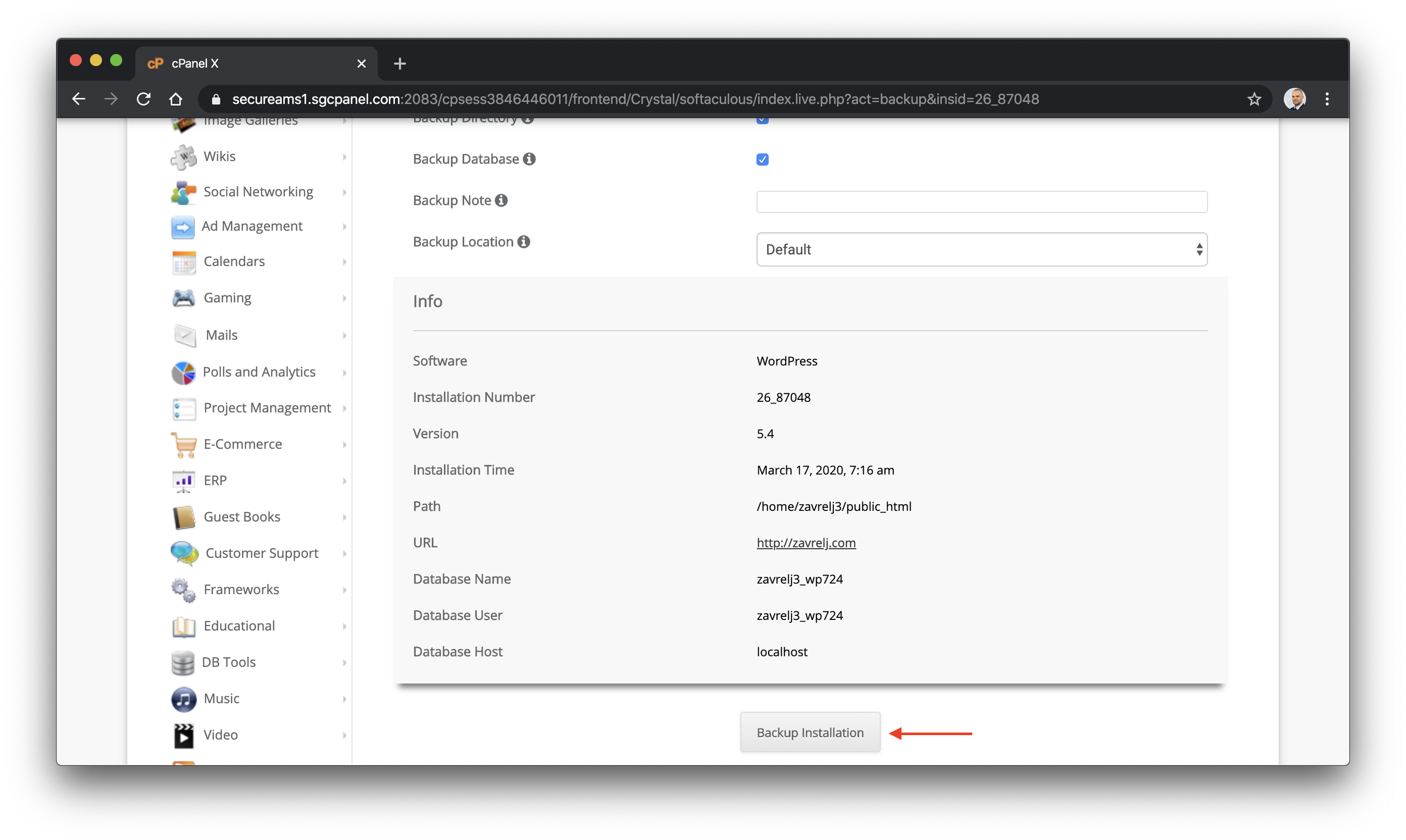The height and width of the screenshot is (840, 1406).
Task: Click the Backup Location info icon
Action: [524, 242]
